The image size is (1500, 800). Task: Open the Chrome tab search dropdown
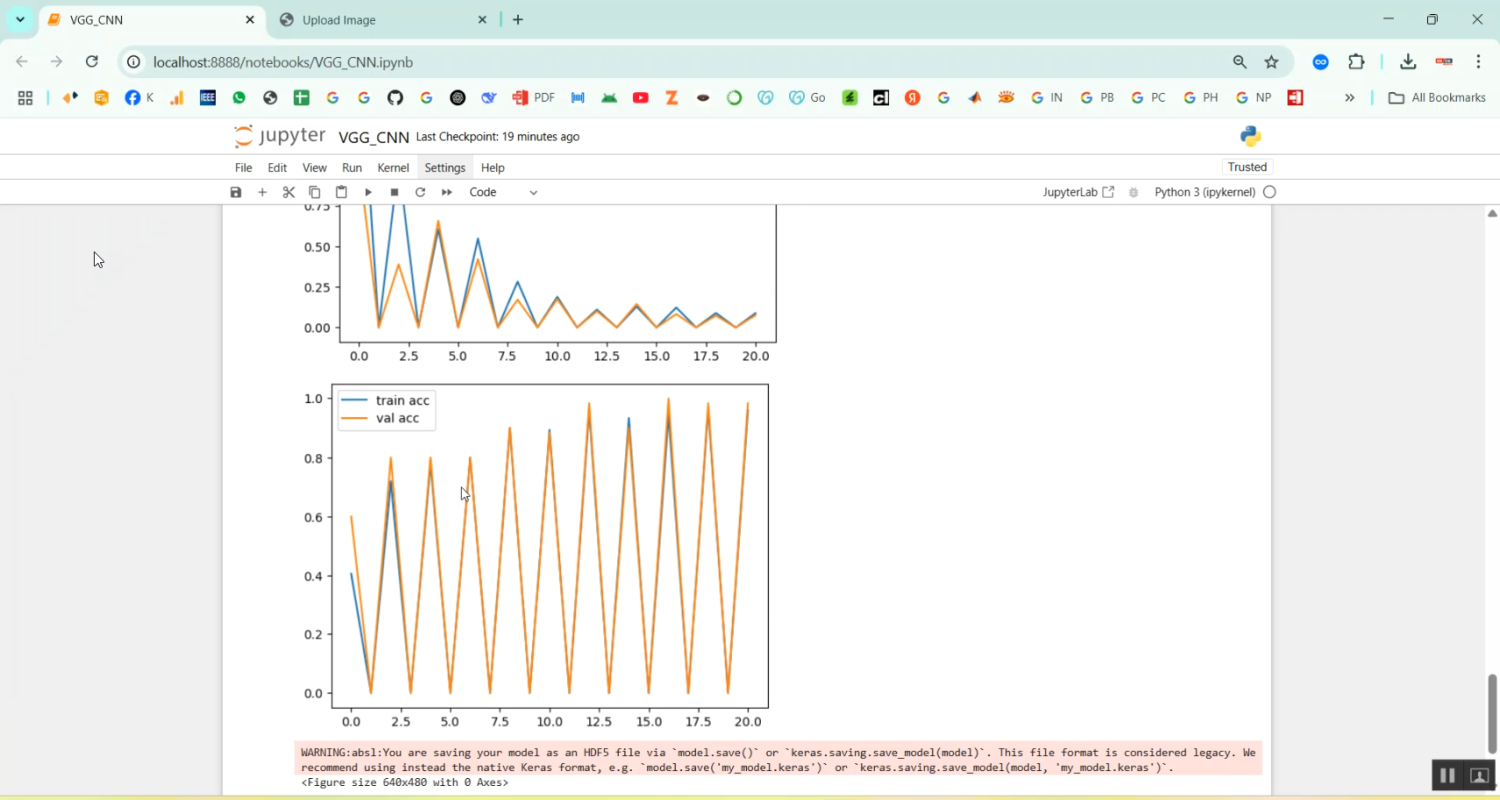(20, 19)
